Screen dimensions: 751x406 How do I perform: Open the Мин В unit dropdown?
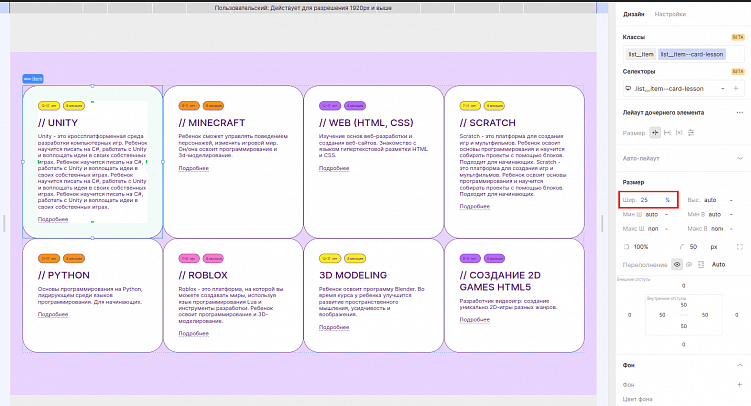pos(731,214)
